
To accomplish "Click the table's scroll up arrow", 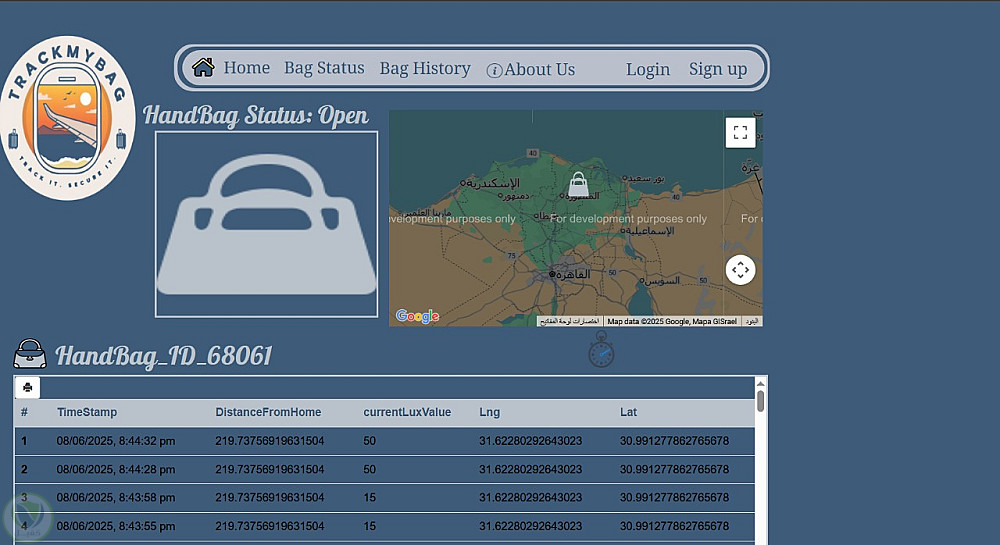I will tap(761, 384).
